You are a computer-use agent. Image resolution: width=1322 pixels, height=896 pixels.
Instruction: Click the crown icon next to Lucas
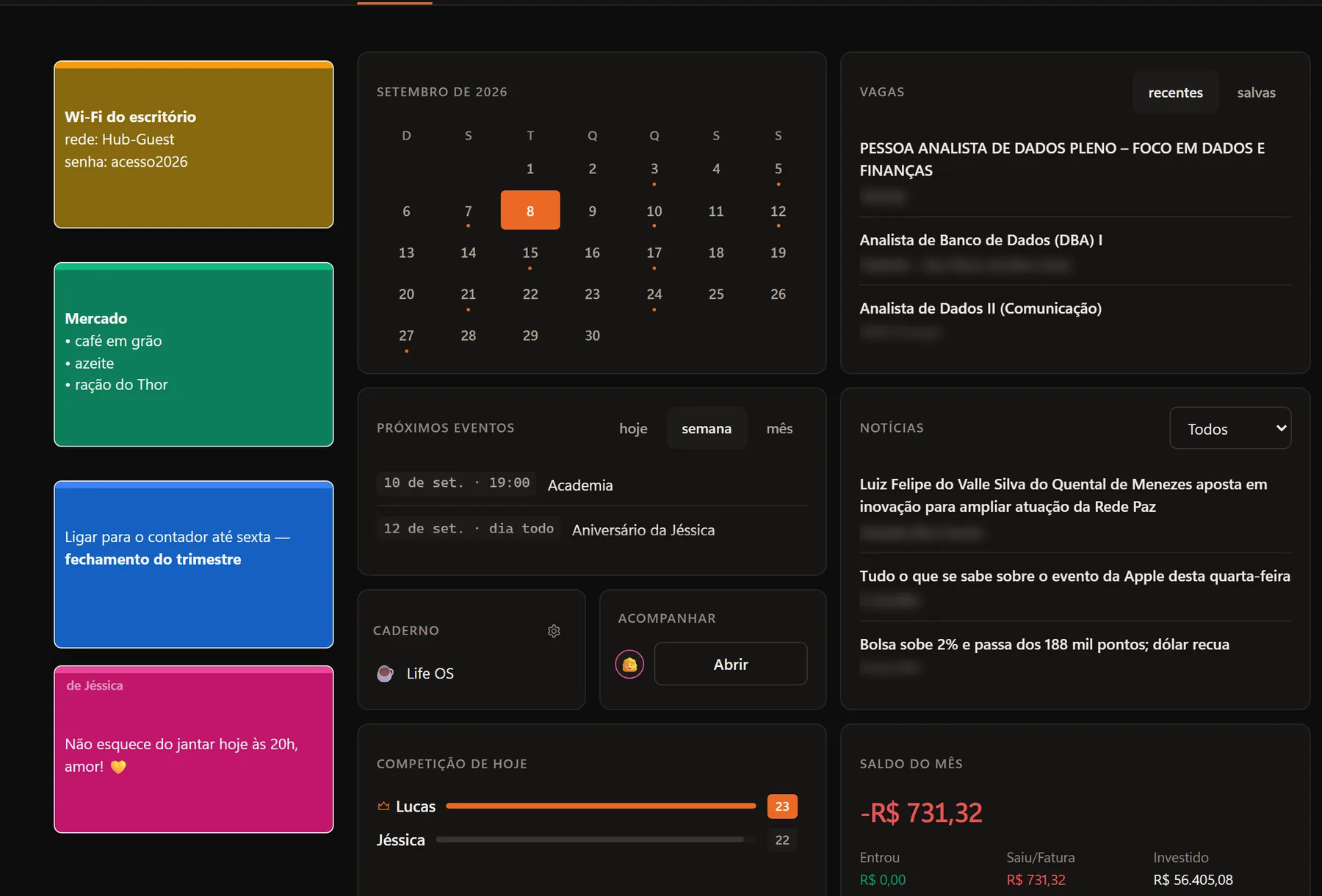(383, 806)
